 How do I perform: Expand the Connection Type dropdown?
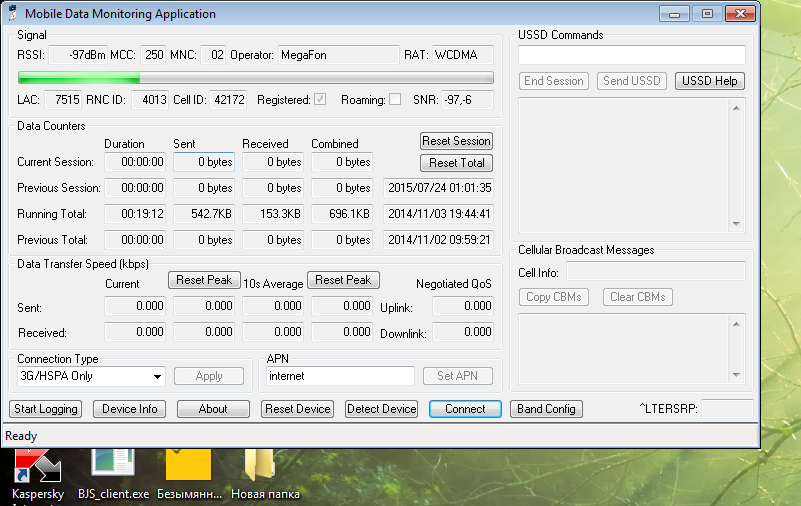[x=158, y=377]
